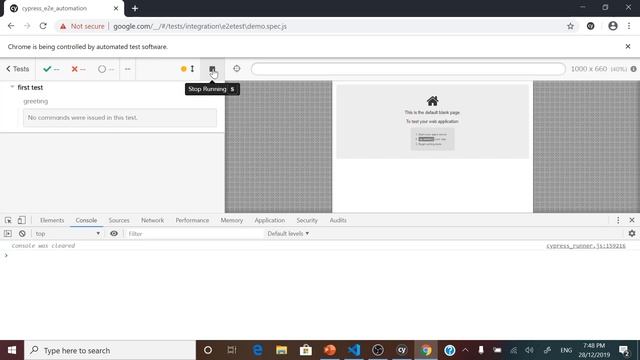This screenshot has height=360, width=640.
Task: Activate inspect element picker icon
Action: click(x=8, y=220)
